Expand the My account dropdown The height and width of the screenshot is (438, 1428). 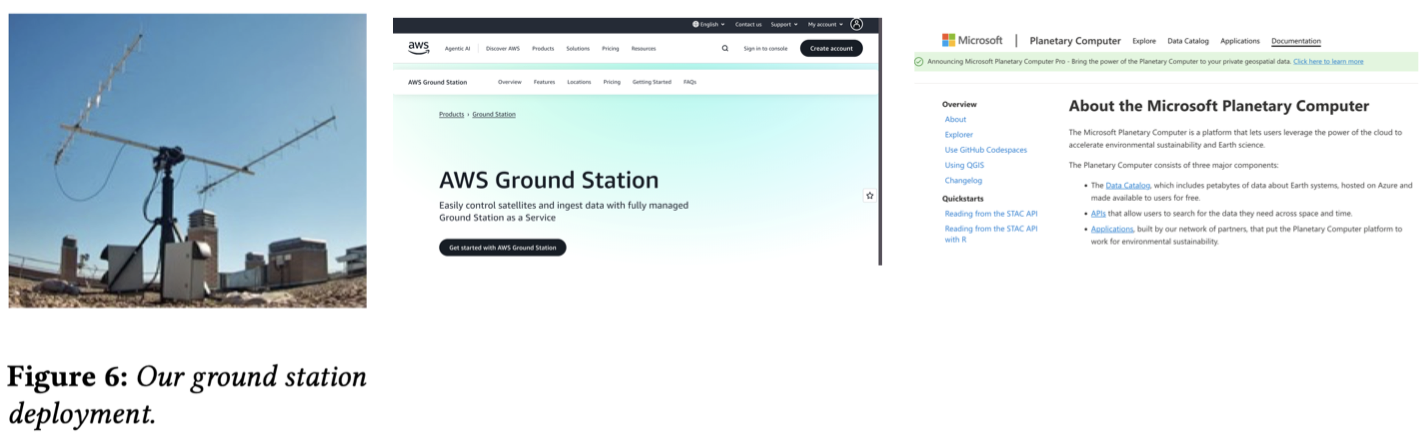(825, 24)
